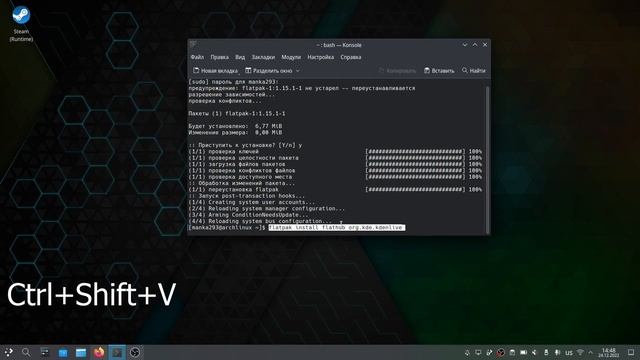Click the manka293@archlinux prompt text

coord(227,227)
